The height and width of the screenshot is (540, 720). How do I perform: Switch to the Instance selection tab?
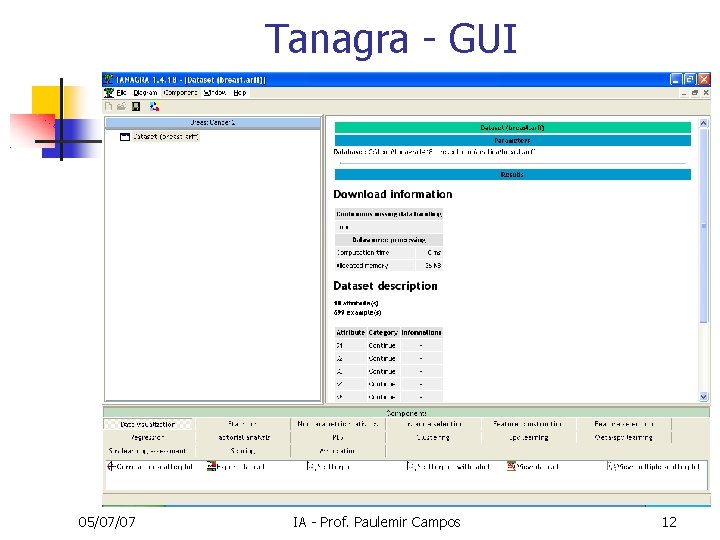[x=433, y=424]
